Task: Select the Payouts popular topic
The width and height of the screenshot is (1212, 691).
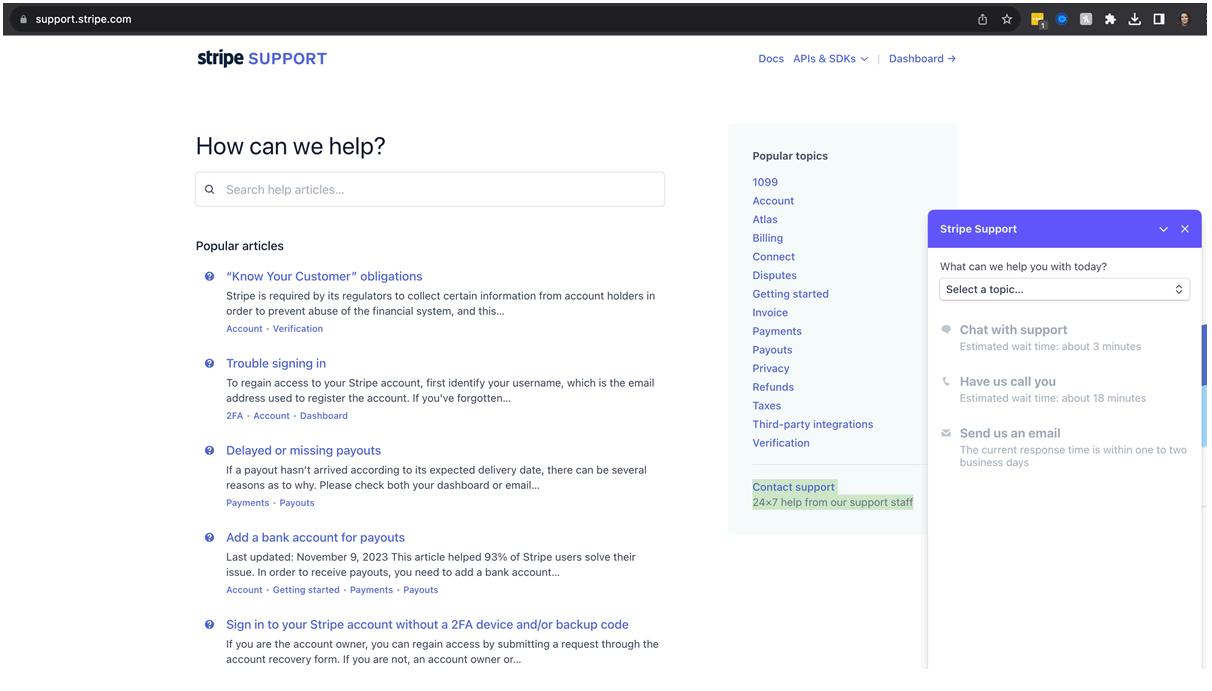Action: coord(772,350)
